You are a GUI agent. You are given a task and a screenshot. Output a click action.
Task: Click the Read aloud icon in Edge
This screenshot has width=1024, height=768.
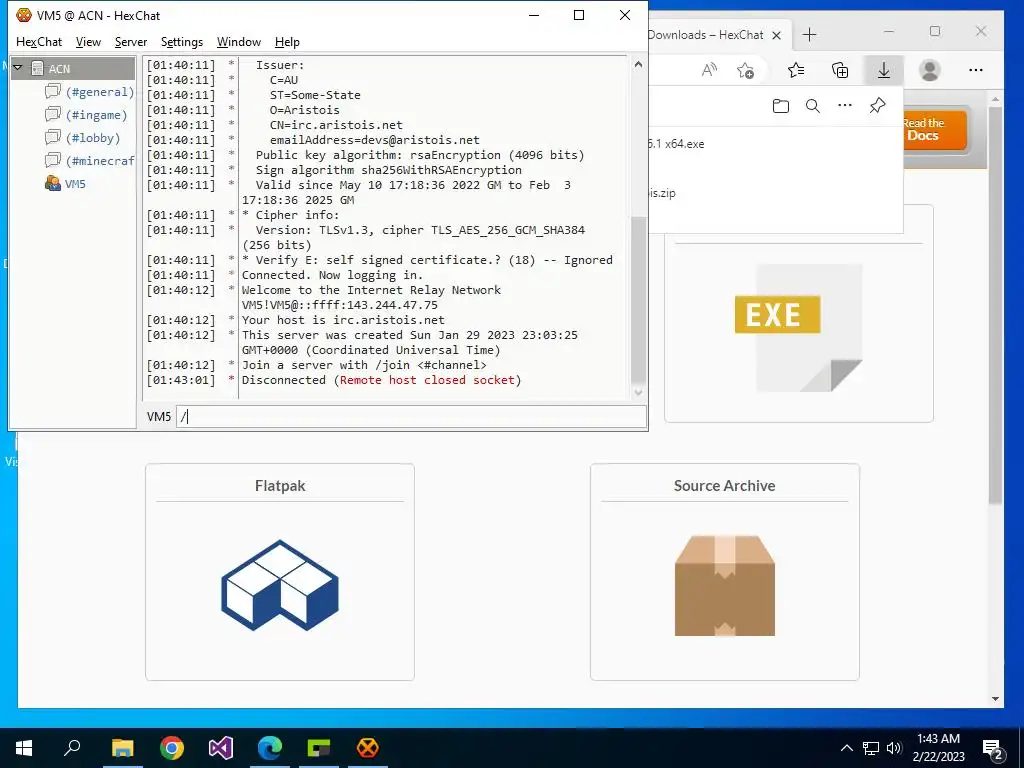pos(709,70)
